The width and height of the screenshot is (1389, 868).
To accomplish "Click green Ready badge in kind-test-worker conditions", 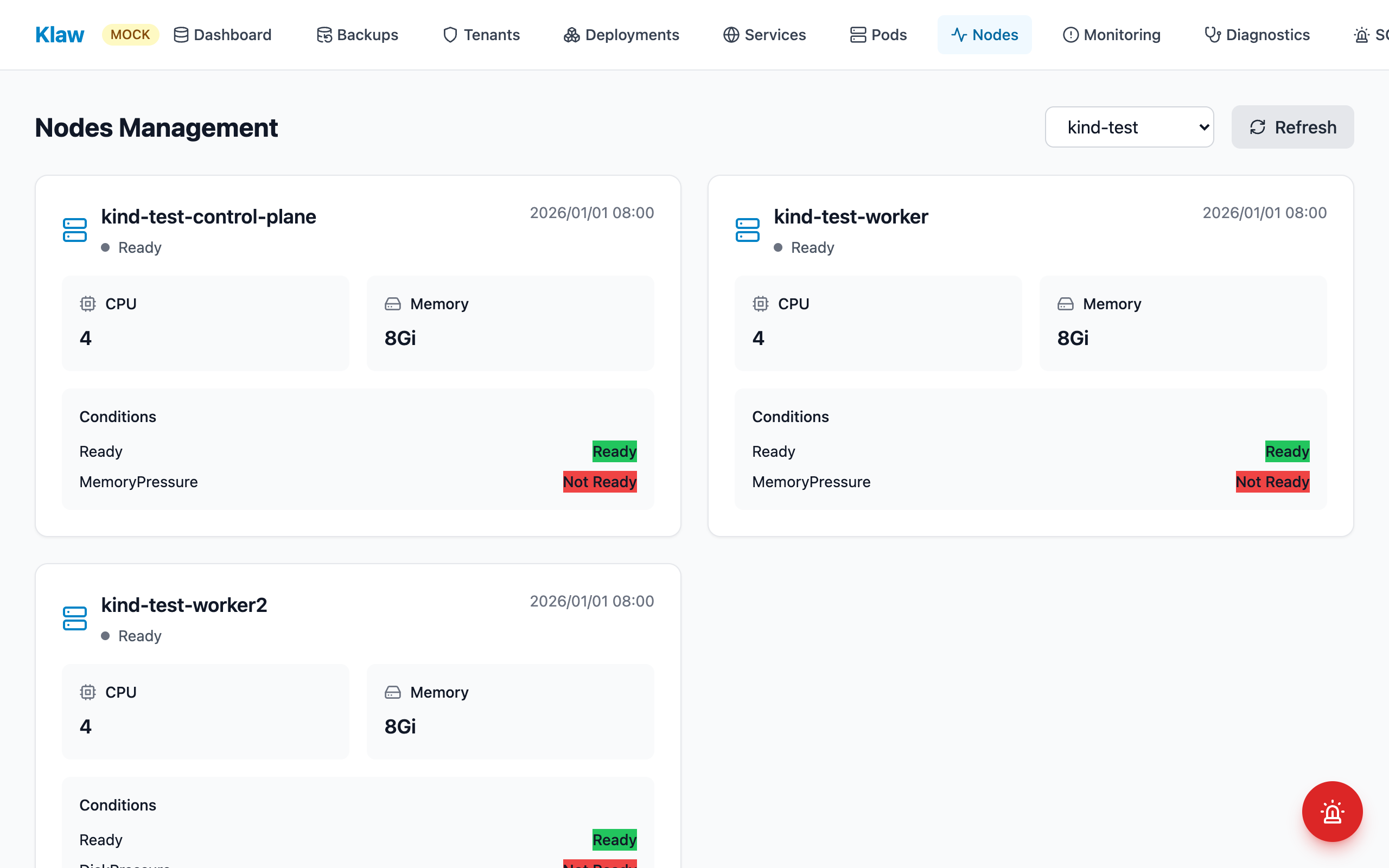I will (1288, 451).
